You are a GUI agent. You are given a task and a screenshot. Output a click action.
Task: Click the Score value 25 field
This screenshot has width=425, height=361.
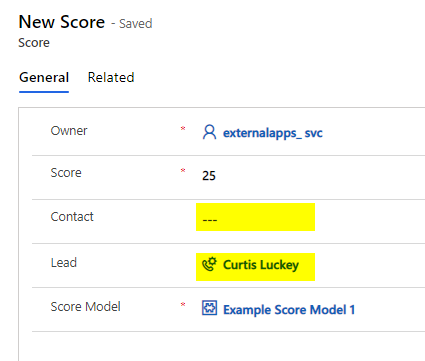pyautogui.click(x=209, y=176)
